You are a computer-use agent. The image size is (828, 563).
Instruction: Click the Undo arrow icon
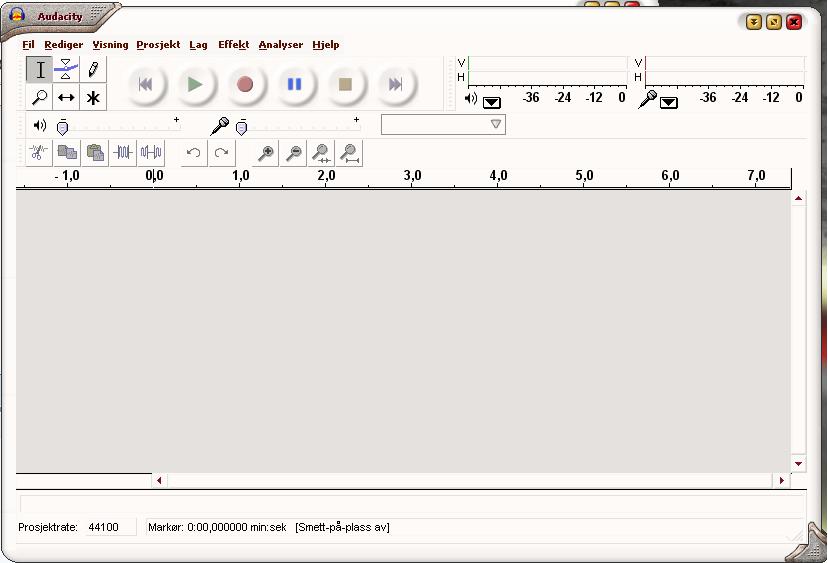(194, 153)
